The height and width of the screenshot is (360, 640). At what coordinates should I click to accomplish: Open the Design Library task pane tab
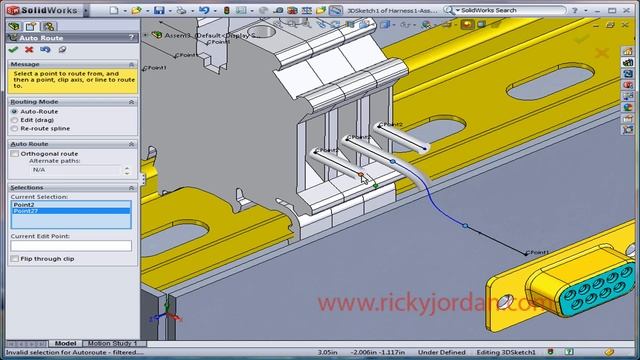point(628,62)
